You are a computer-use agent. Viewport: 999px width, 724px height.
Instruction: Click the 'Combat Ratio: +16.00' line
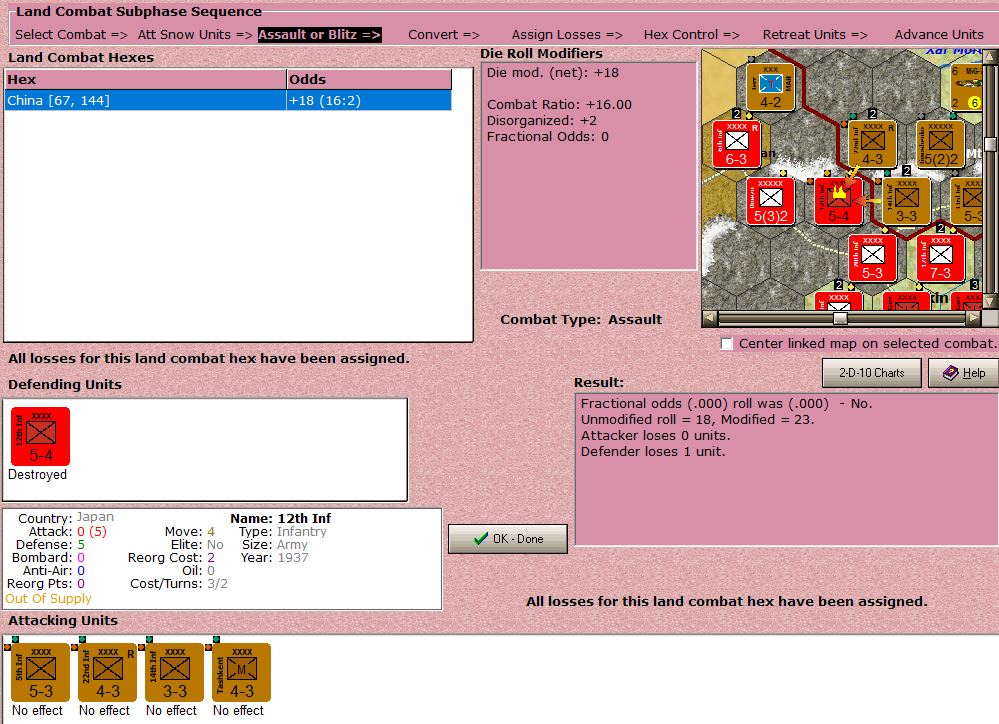pos(559,105)
